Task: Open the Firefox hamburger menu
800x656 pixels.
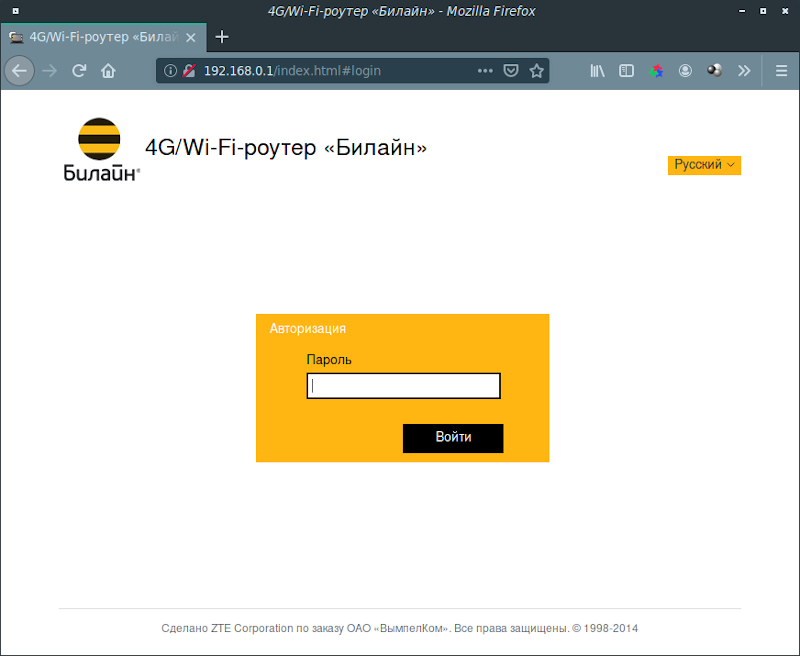Action: [781, 71]
